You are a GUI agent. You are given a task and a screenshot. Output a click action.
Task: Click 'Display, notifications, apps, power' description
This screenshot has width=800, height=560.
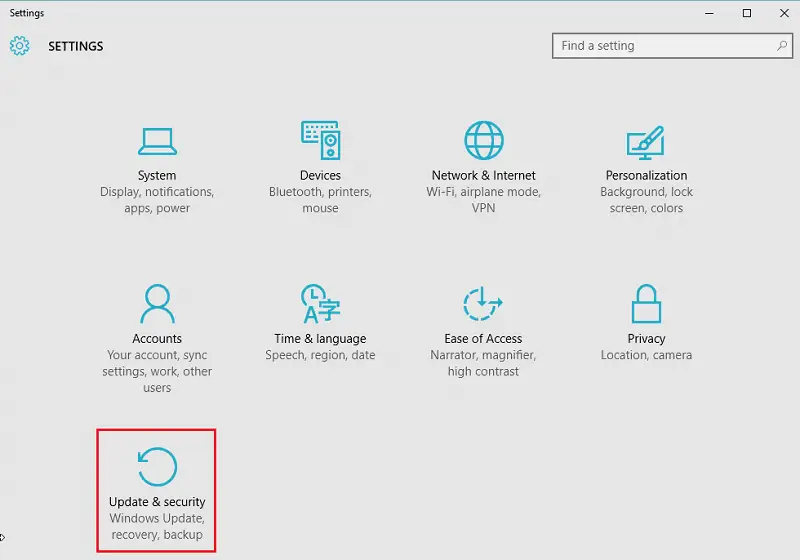point(157,200)
